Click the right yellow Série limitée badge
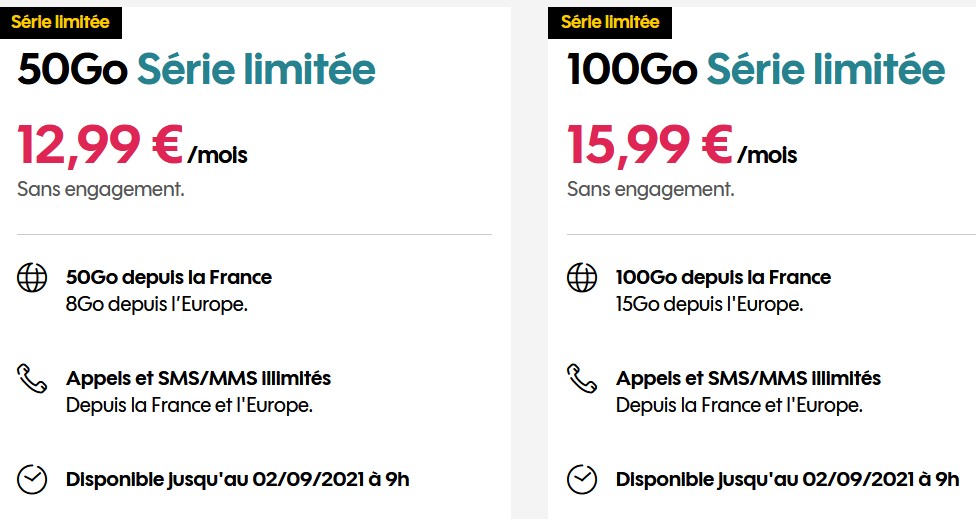The width and height of the screenshot is (976, 519). (x=610, y=21)
